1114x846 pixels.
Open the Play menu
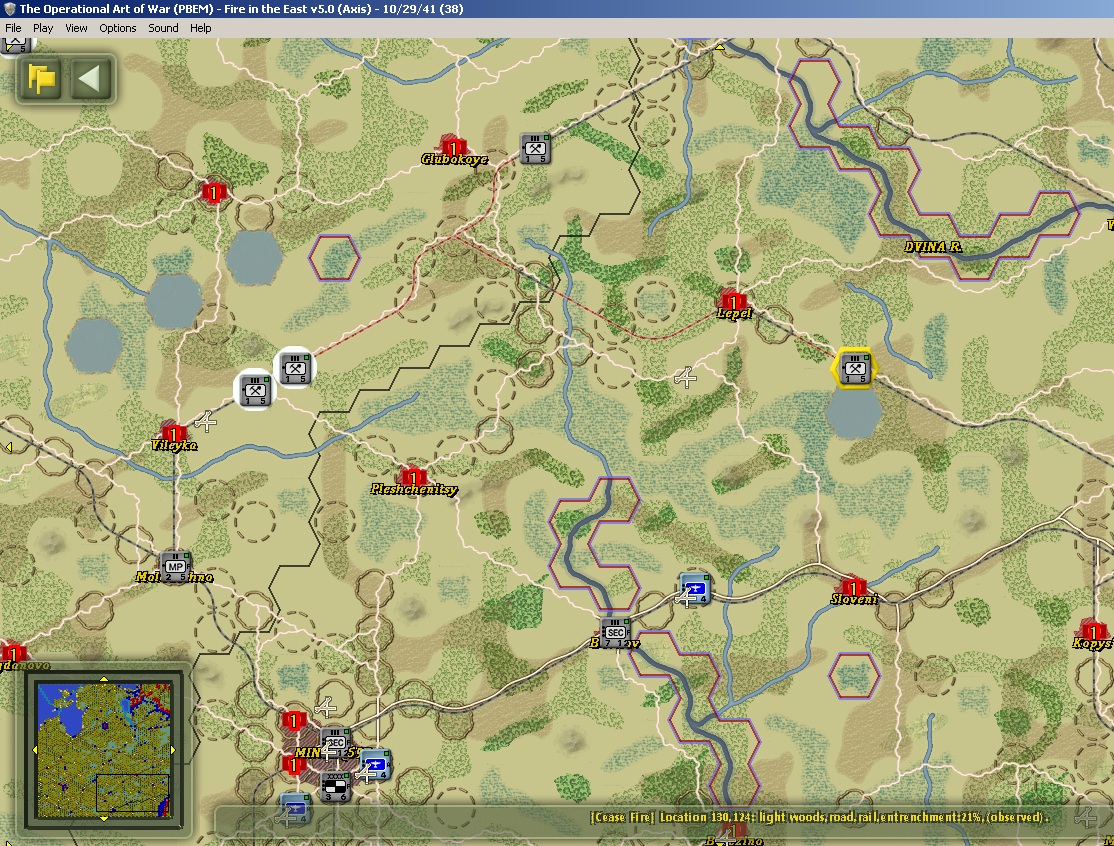(43, 28)
